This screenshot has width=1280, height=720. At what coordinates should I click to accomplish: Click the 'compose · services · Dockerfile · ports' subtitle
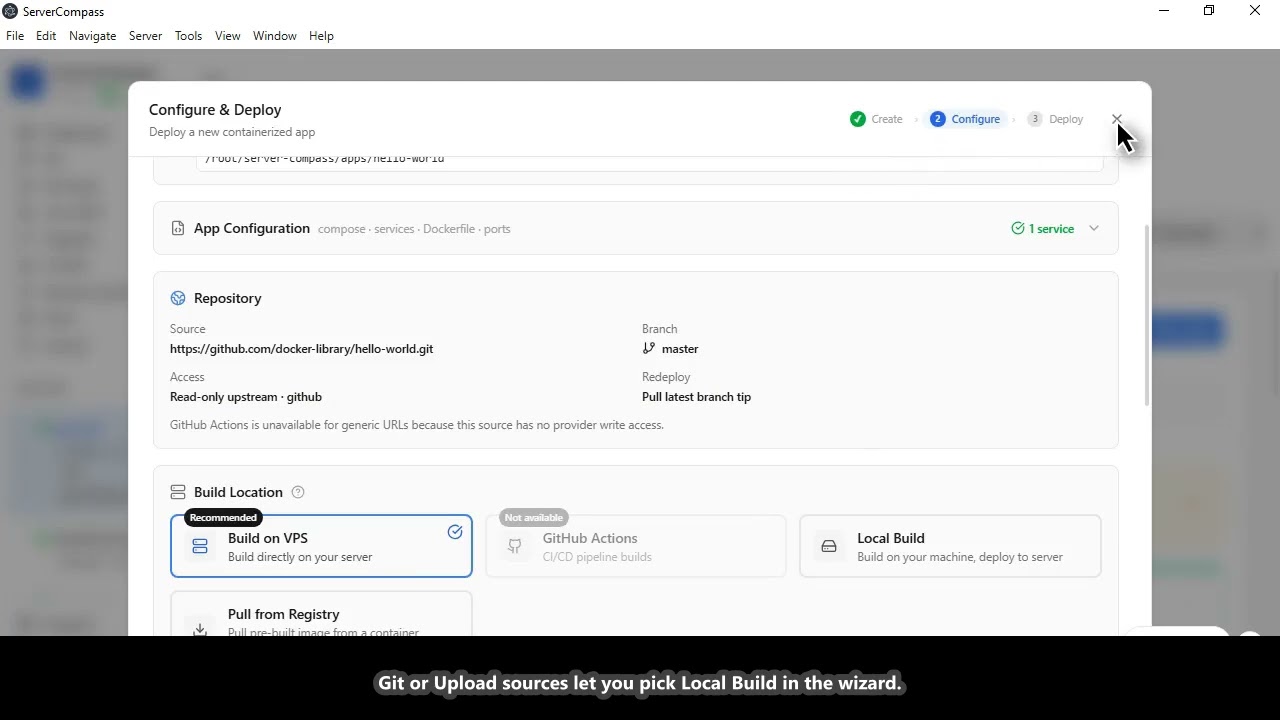coord(414,229)
